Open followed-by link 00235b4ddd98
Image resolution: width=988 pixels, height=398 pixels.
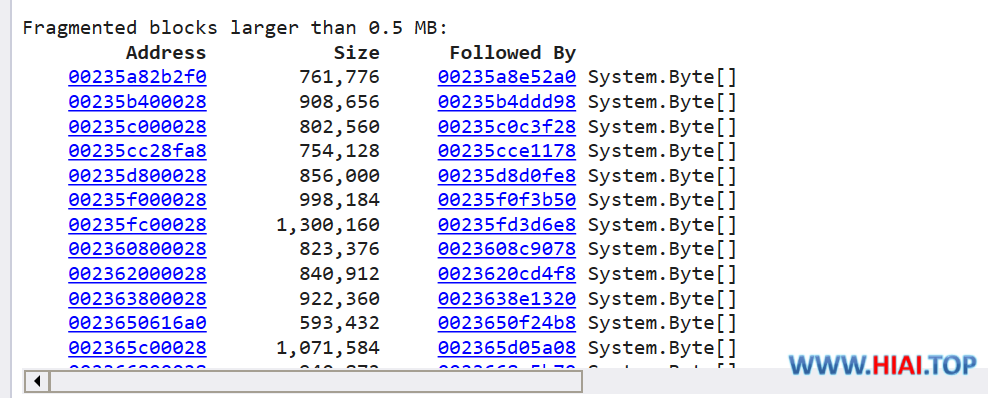pos(507,102)
